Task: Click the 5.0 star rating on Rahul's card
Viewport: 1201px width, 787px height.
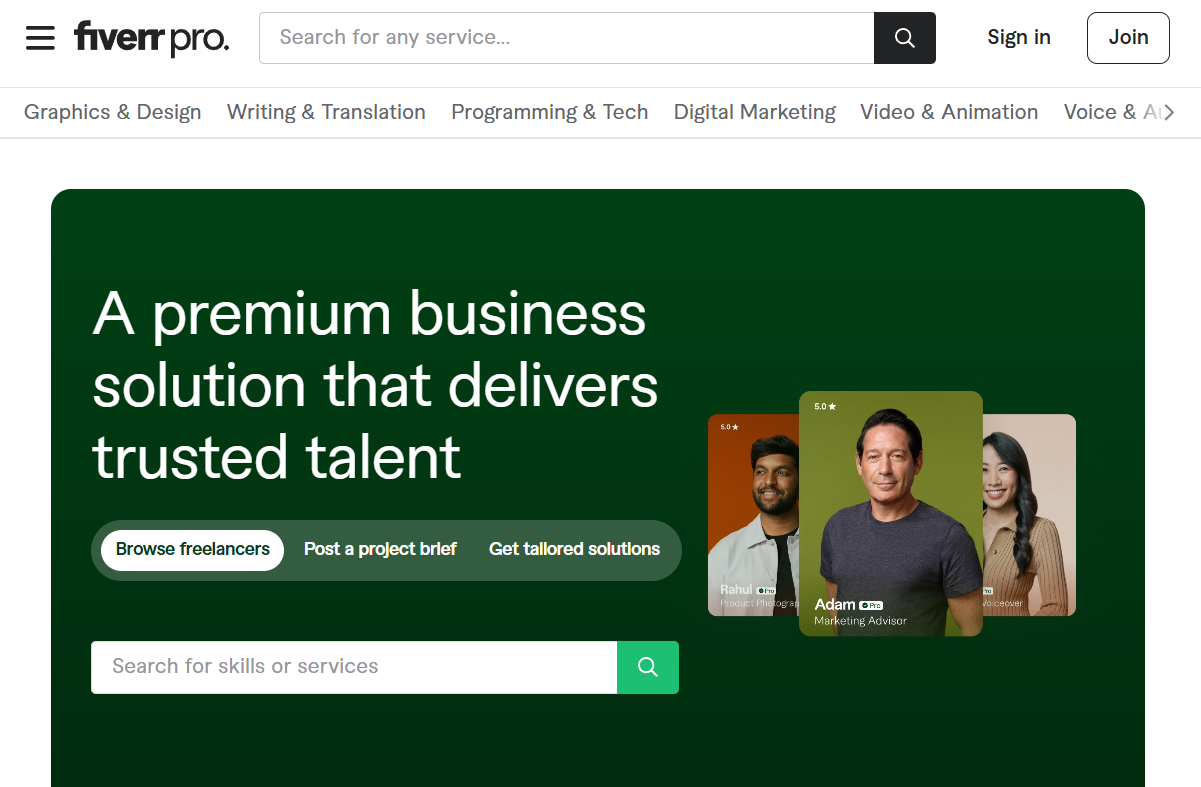Action: click(728, 427)
